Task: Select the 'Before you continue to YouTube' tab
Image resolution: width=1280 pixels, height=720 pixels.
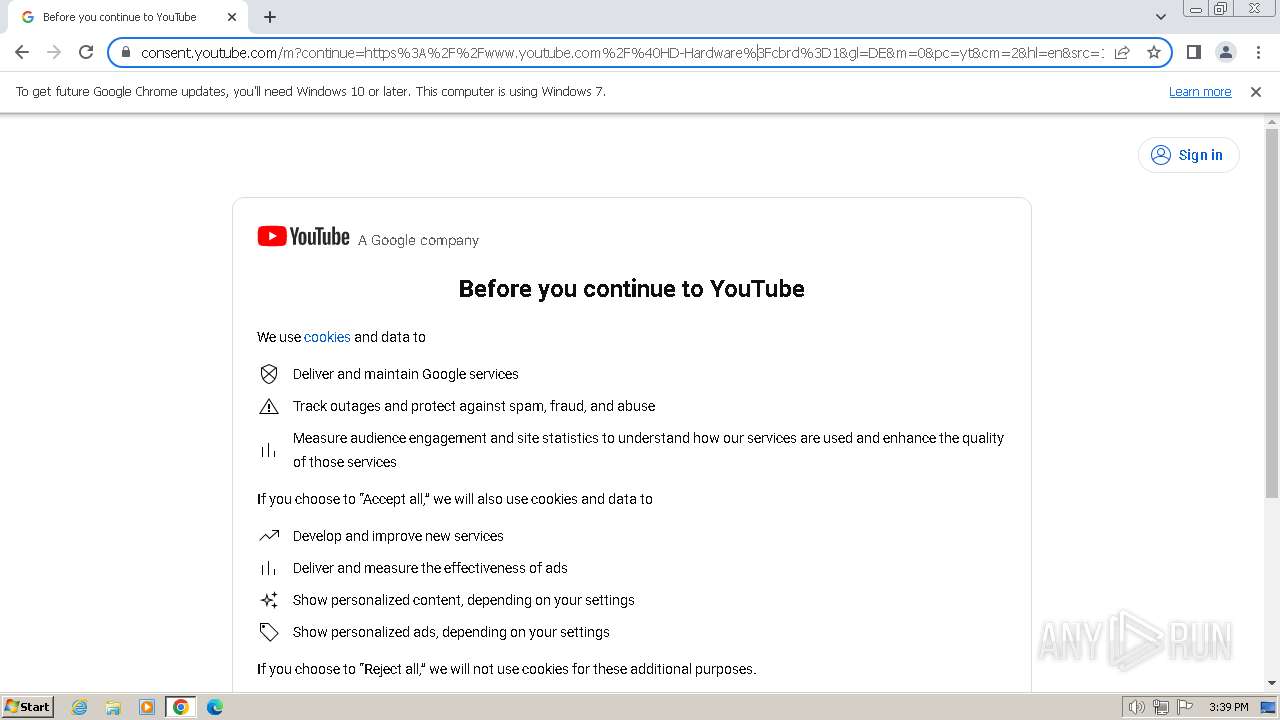Action: [x=127, y=17]
